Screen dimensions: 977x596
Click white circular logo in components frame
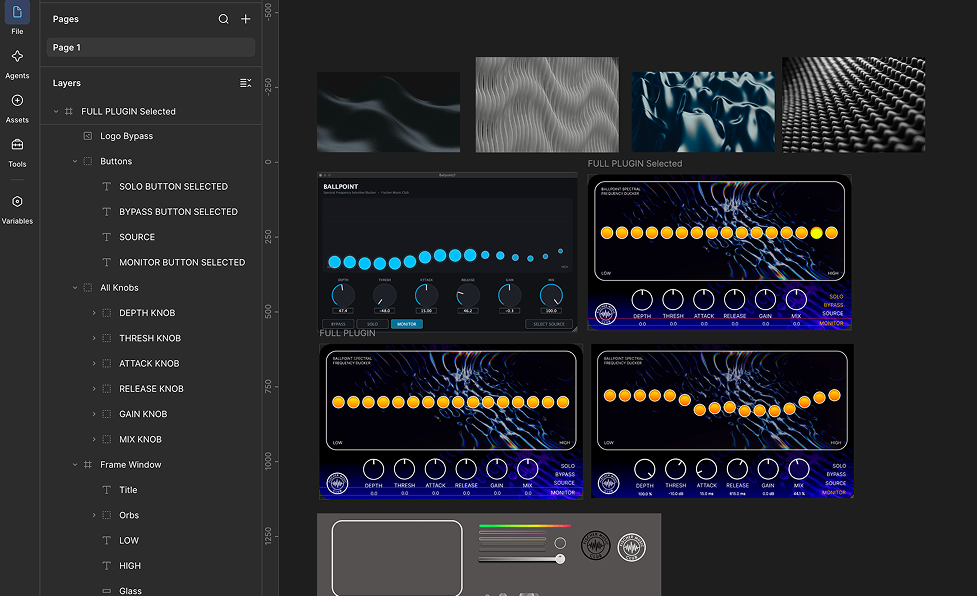(631, 548)
